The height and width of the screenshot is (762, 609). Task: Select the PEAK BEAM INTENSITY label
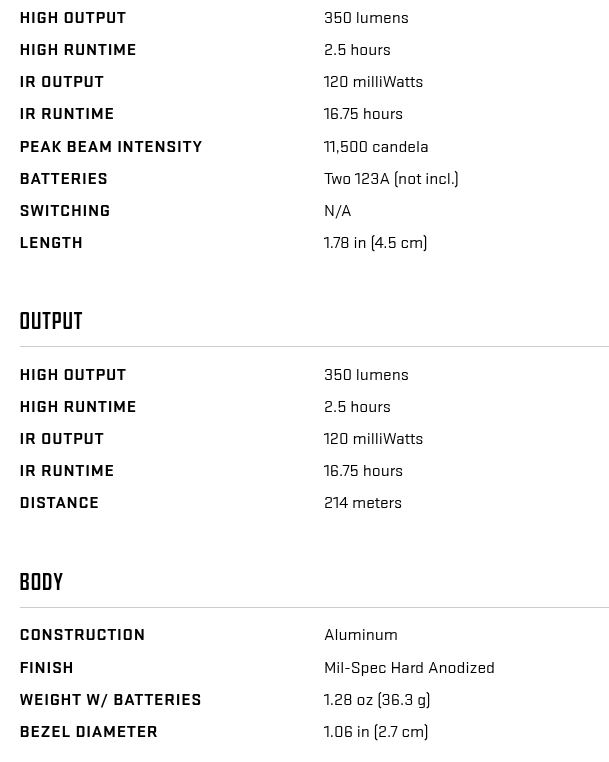point(111,147)
